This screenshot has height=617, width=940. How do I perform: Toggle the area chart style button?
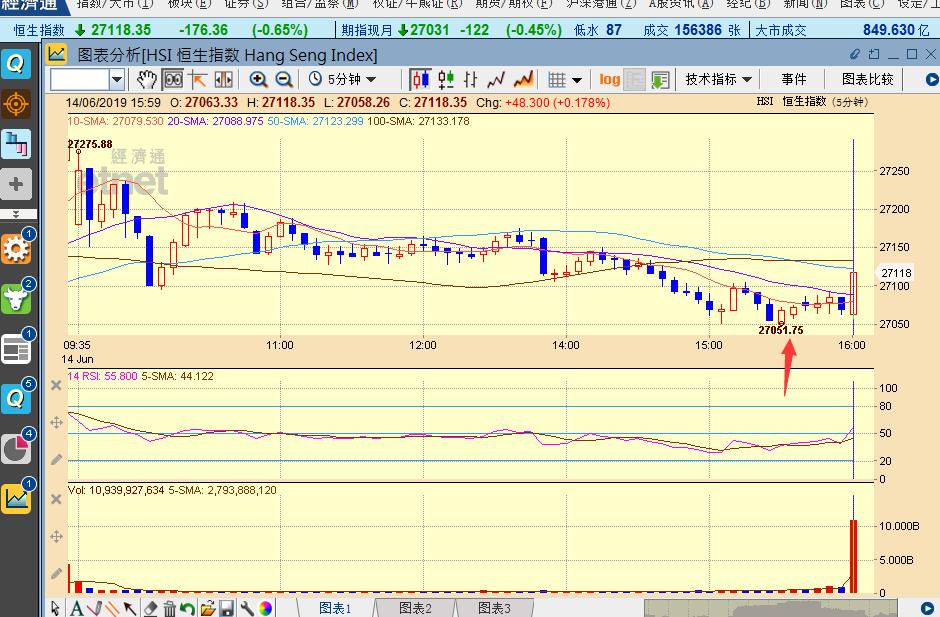(519, 79)
